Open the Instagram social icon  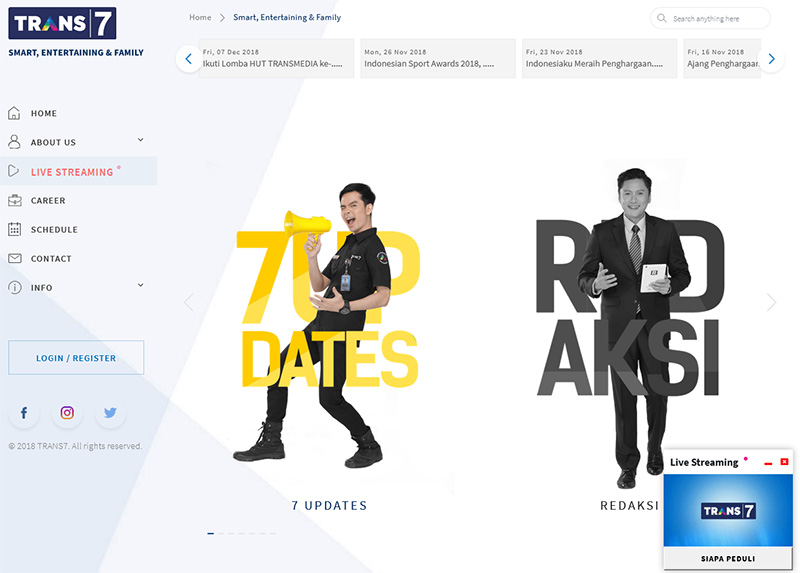67,413
